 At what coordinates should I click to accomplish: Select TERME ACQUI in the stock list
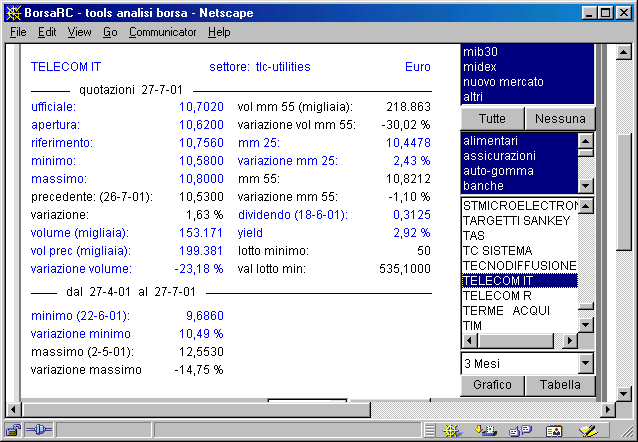(x=520, y=311)
